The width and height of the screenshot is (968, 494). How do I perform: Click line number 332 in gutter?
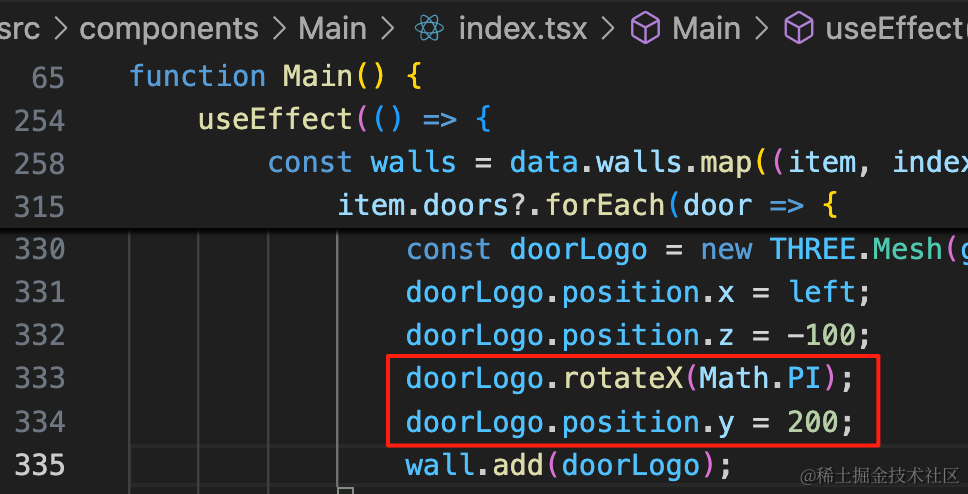(40, 335)
